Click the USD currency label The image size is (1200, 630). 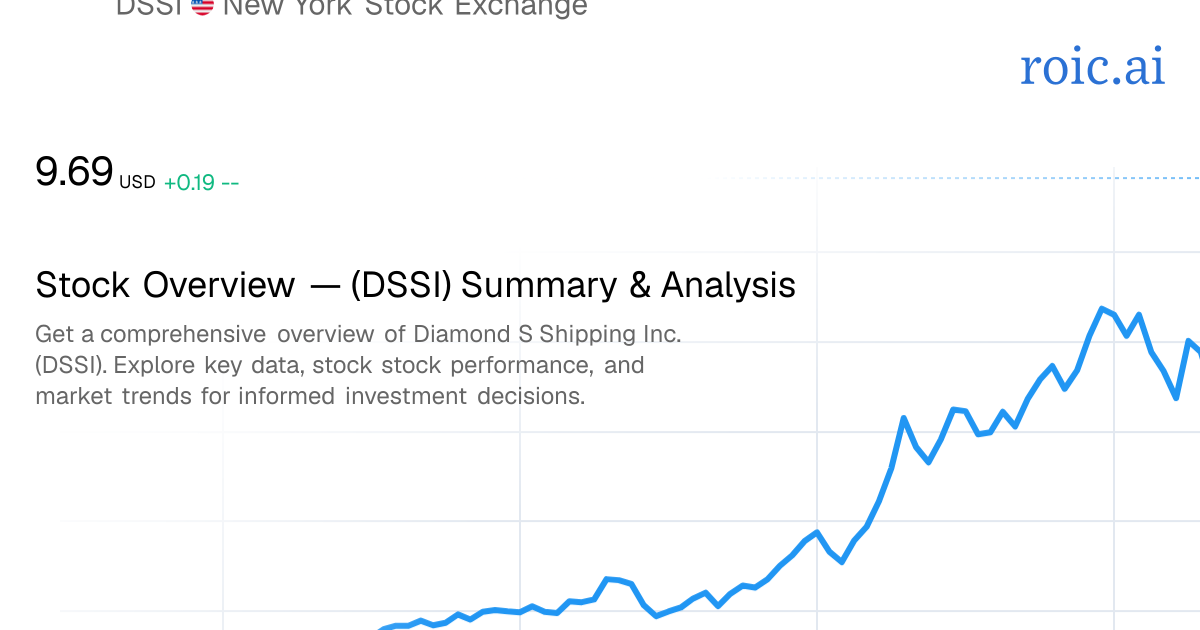click(137, 182)
